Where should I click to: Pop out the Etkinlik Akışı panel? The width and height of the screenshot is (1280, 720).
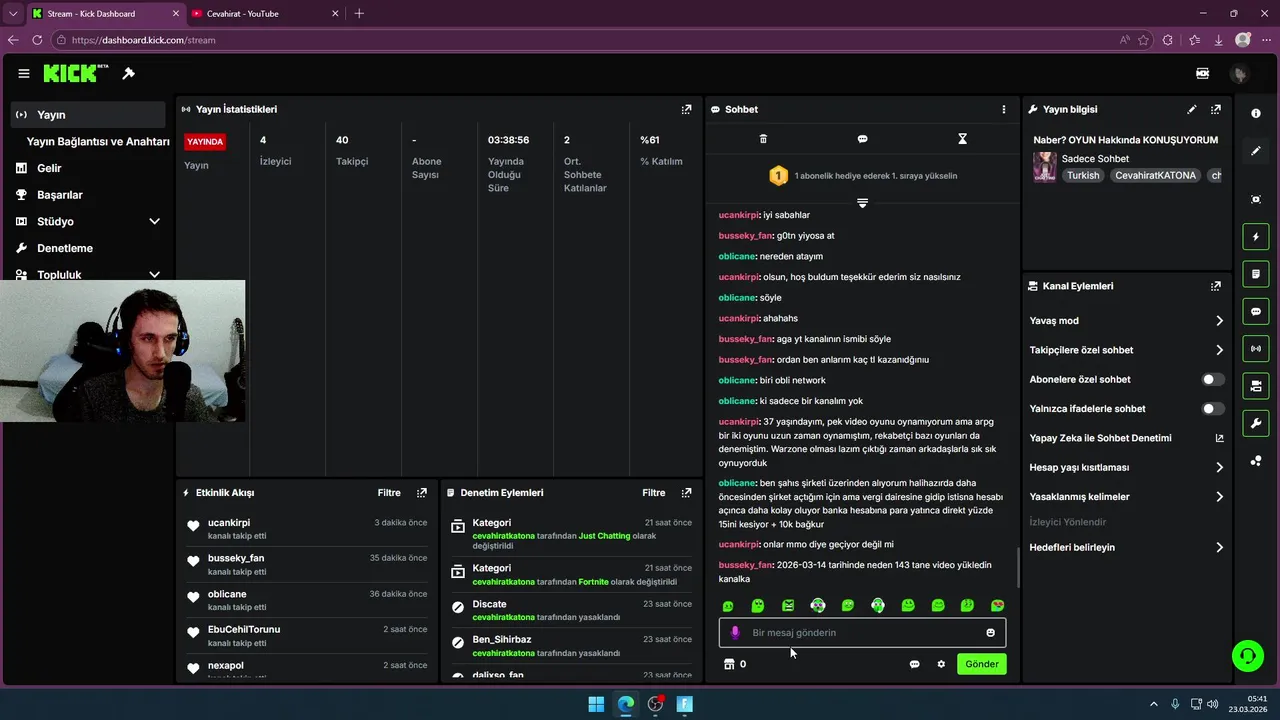[422, 493]
